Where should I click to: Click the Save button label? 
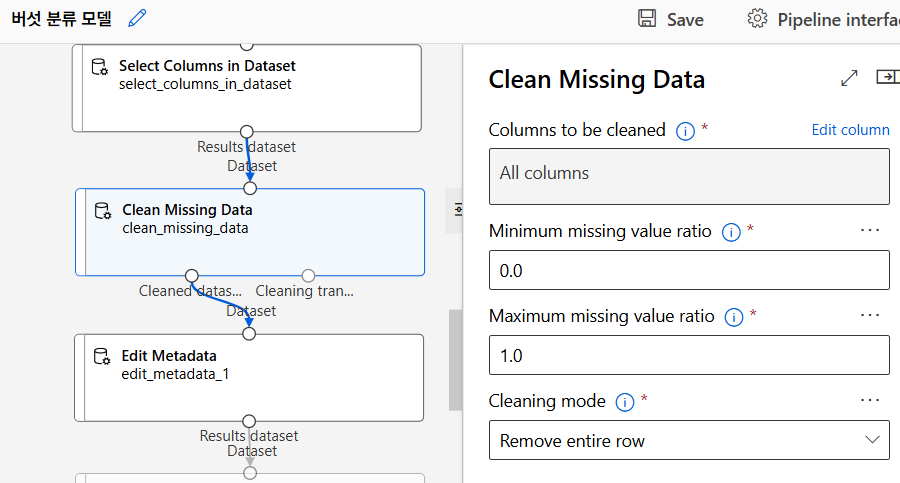click(685, 20)
